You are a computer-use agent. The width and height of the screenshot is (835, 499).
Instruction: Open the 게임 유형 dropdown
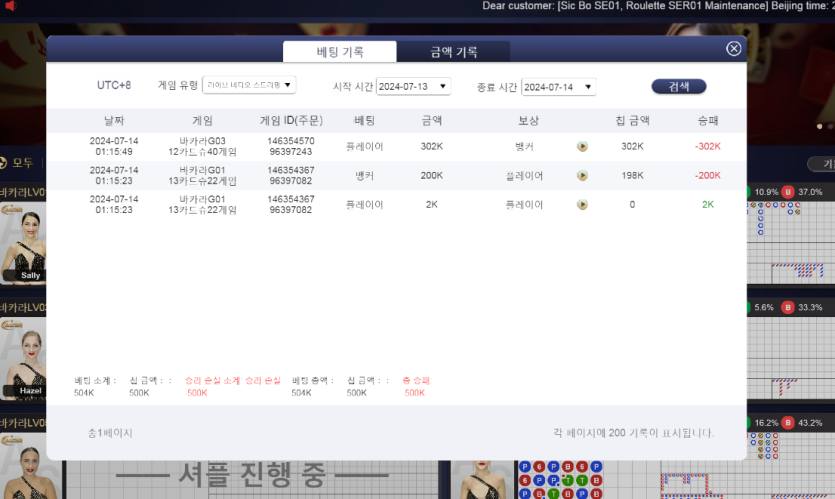[x=249, y=86]
